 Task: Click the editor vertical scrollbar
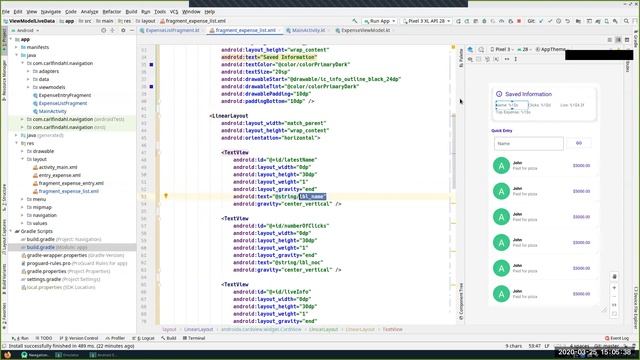point(453,151)
